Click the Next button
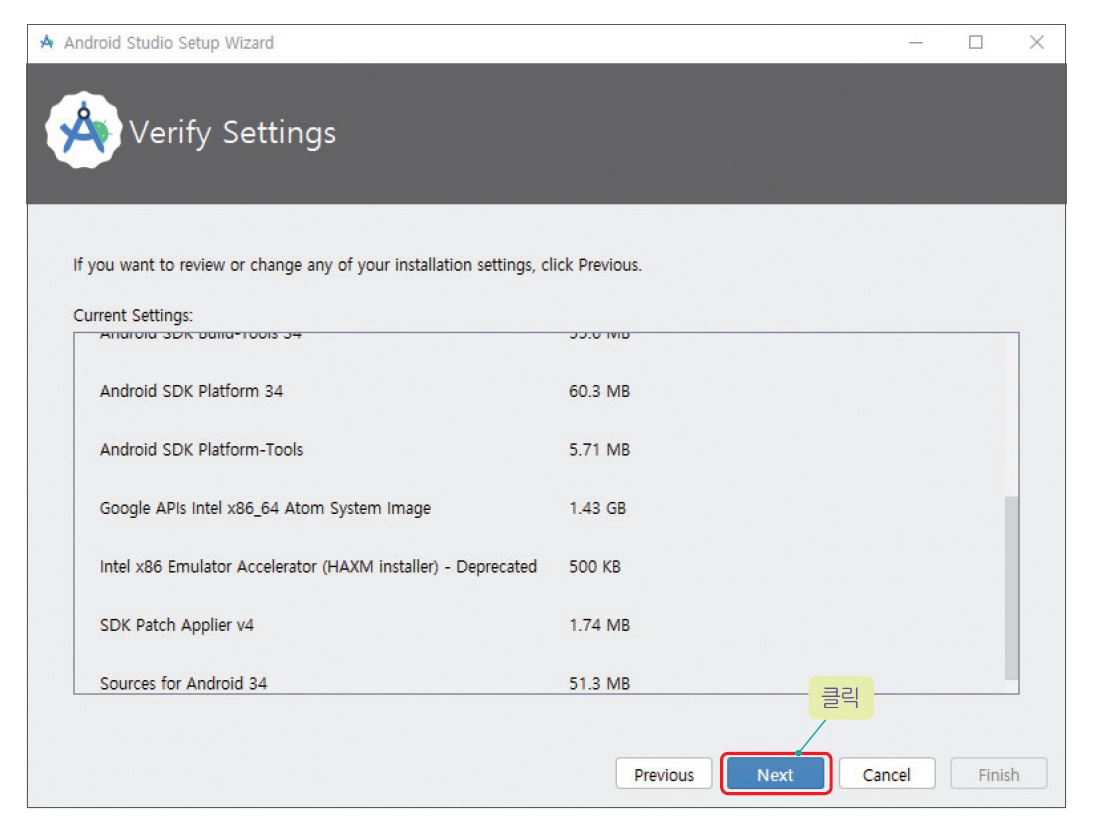 click(x=775, y=774)
